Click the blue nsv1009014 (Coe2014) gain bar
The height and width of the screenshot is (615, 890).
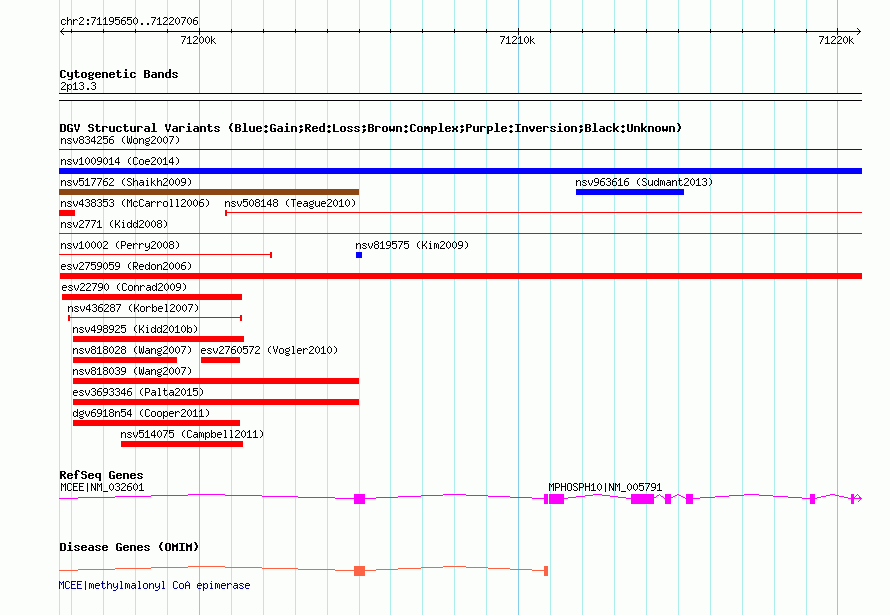pos(460,171)
